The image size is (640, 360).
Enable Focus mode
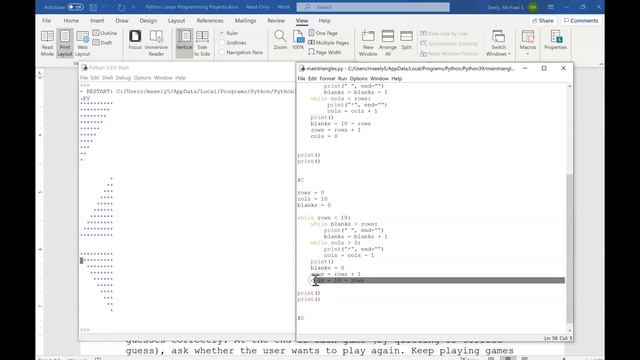coord(135,40)
